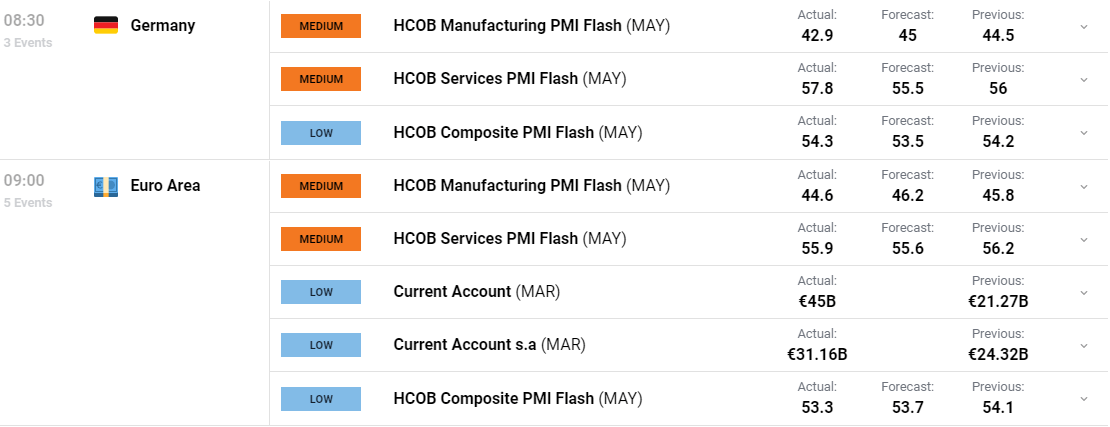
Task: Click MEDIUM badge on Germany Manufacturing PMI
Action: coord(321,26)
